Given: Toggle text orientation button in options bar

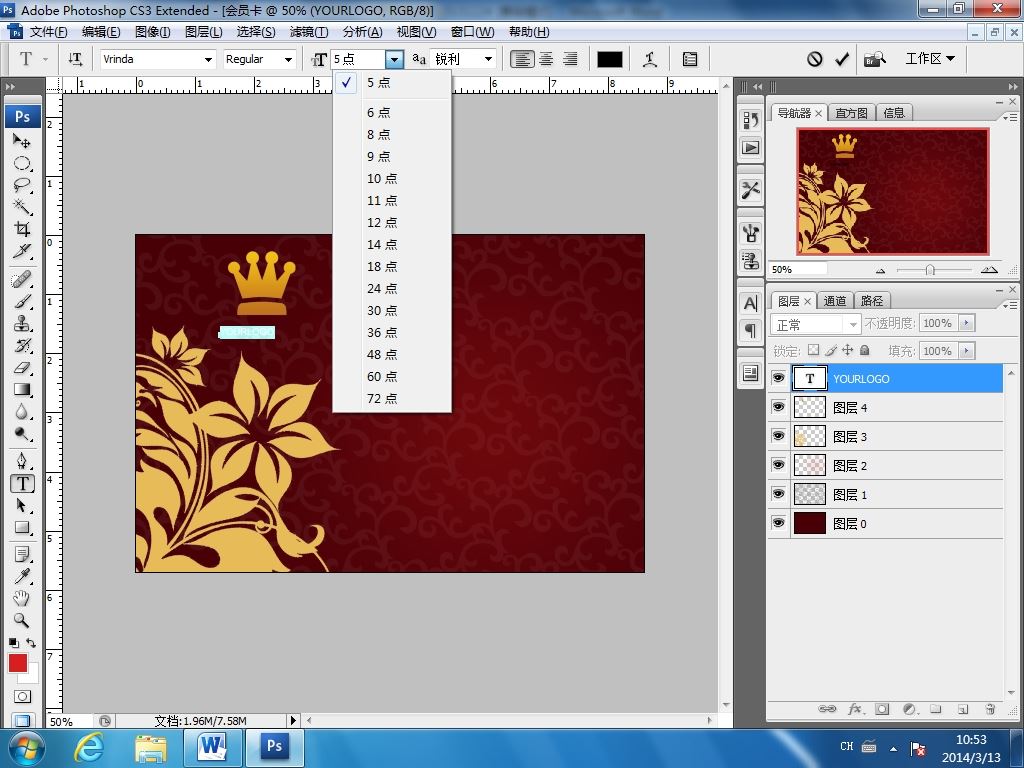Looking at the screenshot, I should pos(75,59).
